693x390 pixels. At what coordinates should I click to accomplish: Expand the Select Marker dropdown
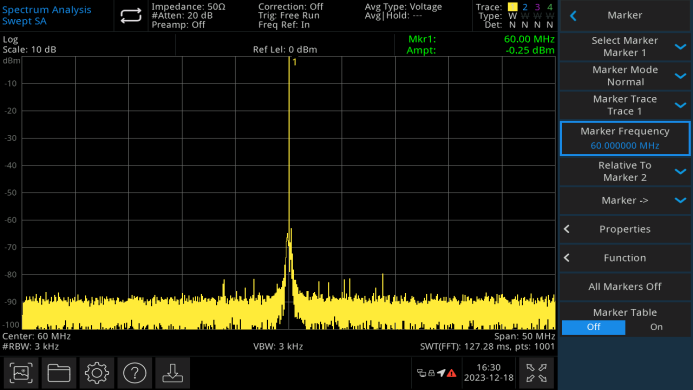pyautogui.click(x=624, y=46)
